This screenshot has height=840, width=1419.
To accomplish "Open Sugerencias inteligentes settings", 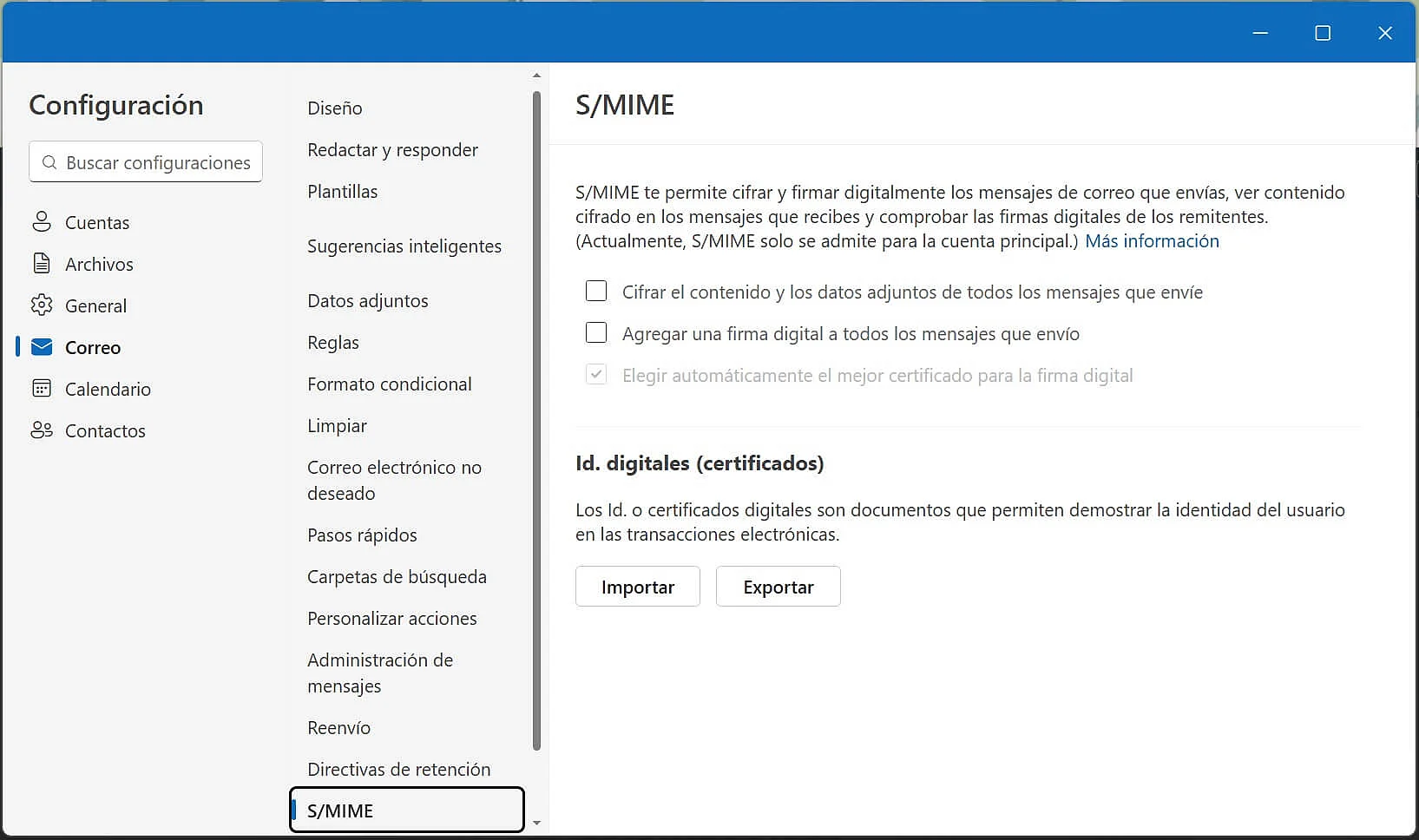I will pos(404,246).
